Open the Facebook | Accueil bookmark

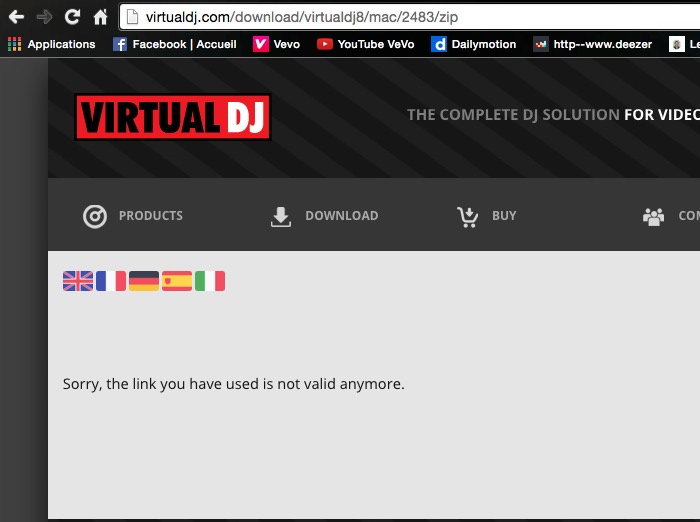175,44
